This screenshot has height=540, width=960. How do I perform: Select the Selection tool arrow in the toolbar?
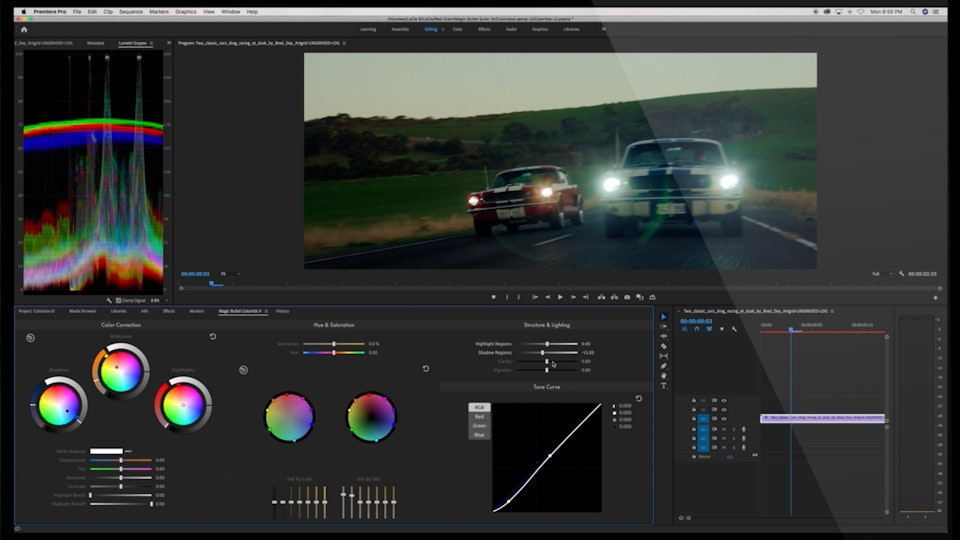664,317
